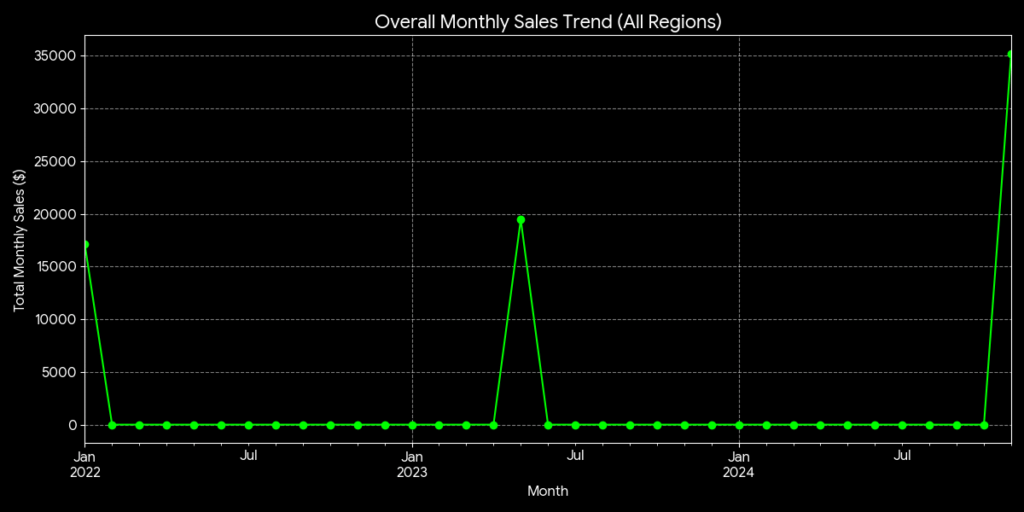Select the final highest data point near 35000
Screen dimensions: 1024x512
[x=1011, y=55]
